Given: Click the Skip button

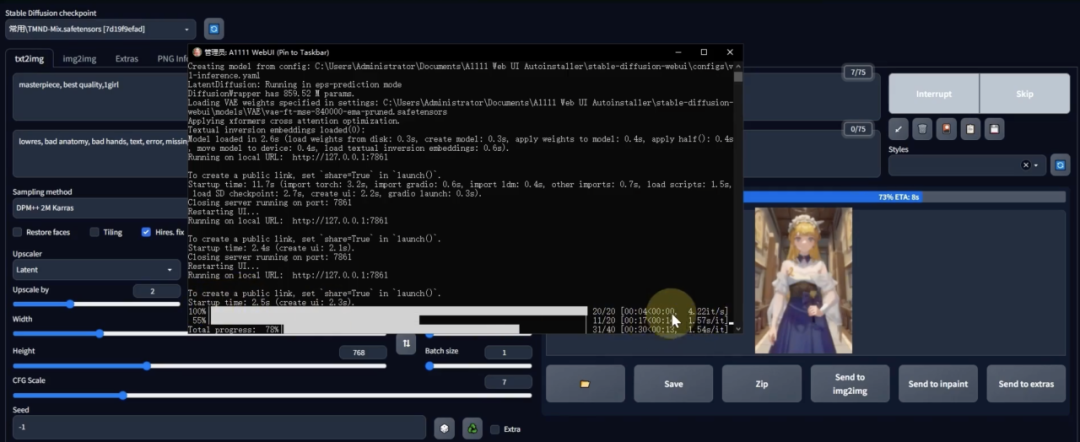Looking at the screenshot, I should [x=1024, y=94].
